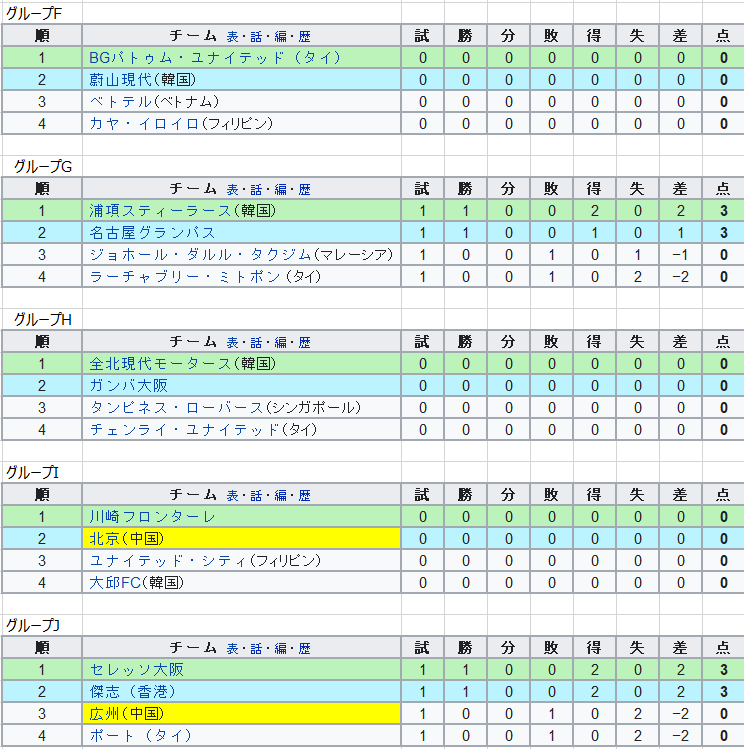Viewport: 744px width, 749px height.
Task: Click ポート (タイ) team link
Action: pos(140,735)
